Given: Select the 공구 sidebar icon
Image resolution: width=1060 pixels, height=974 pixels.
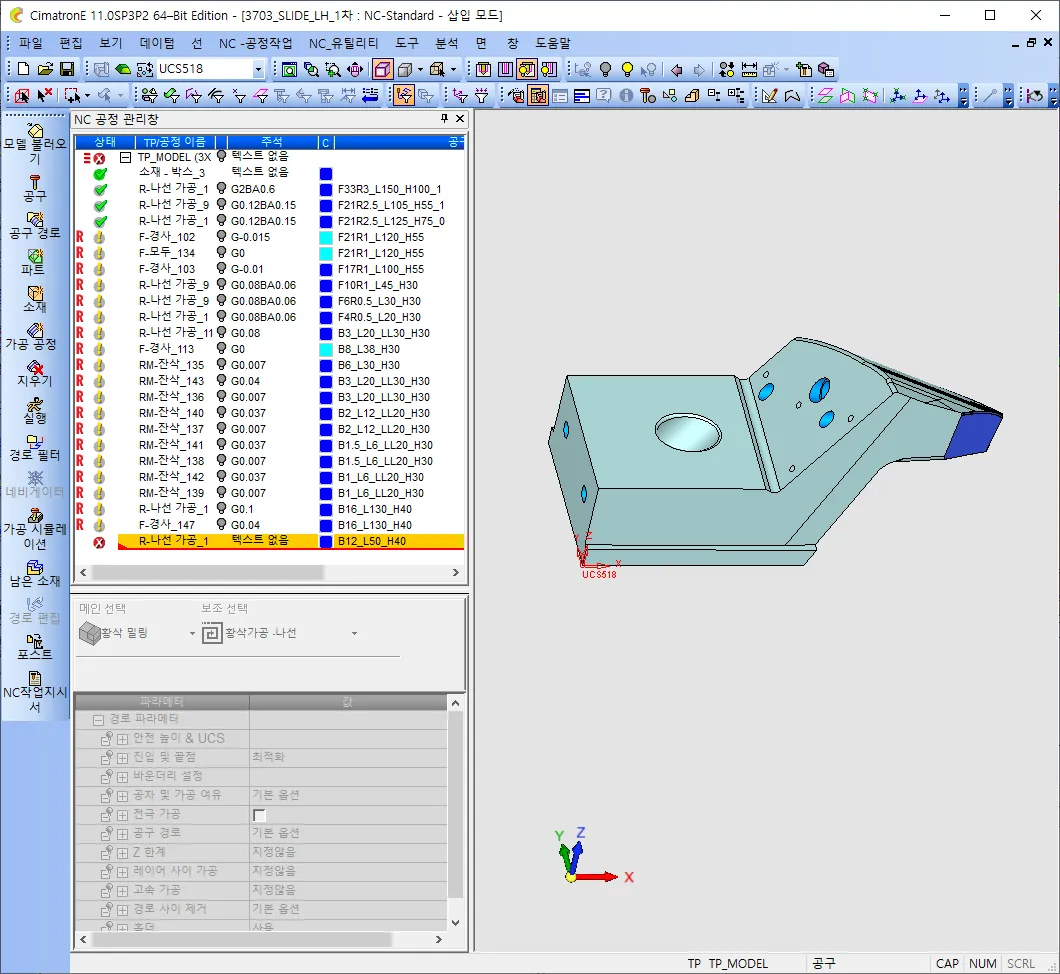Looking at the screenshot, I should (35, 189).
